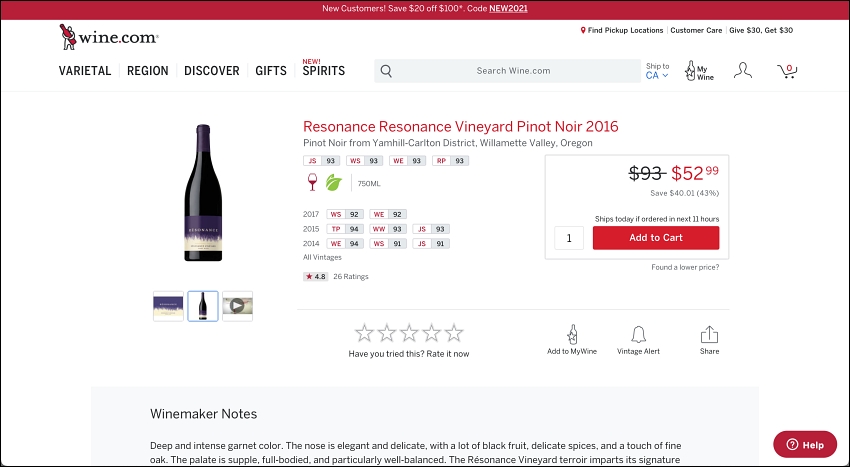The height and width of the screenshot is (467, 850).
Task: Rate the wine five stars
Action: pyautogui.click(x=454, y=332)
